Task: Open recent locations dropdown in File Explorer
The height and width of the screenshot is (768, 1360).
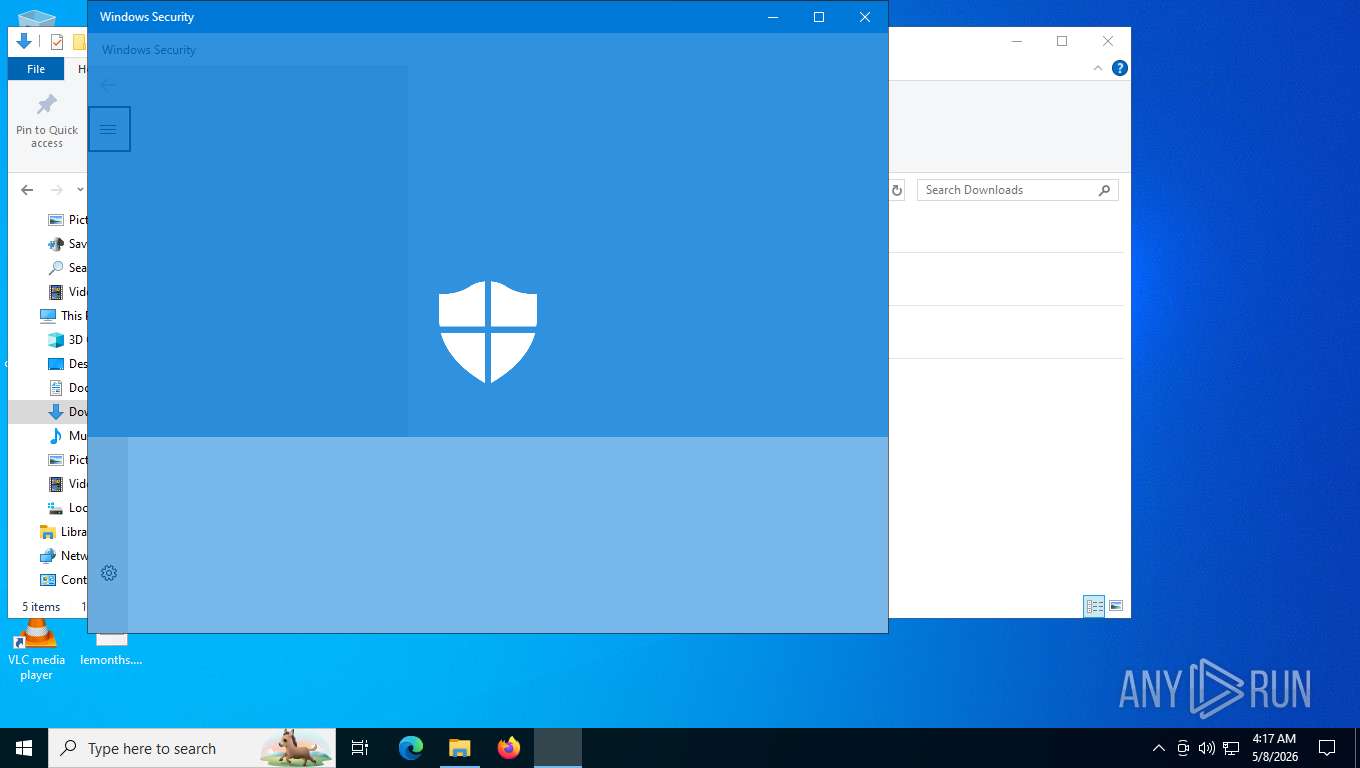Action: pos(80,190)
